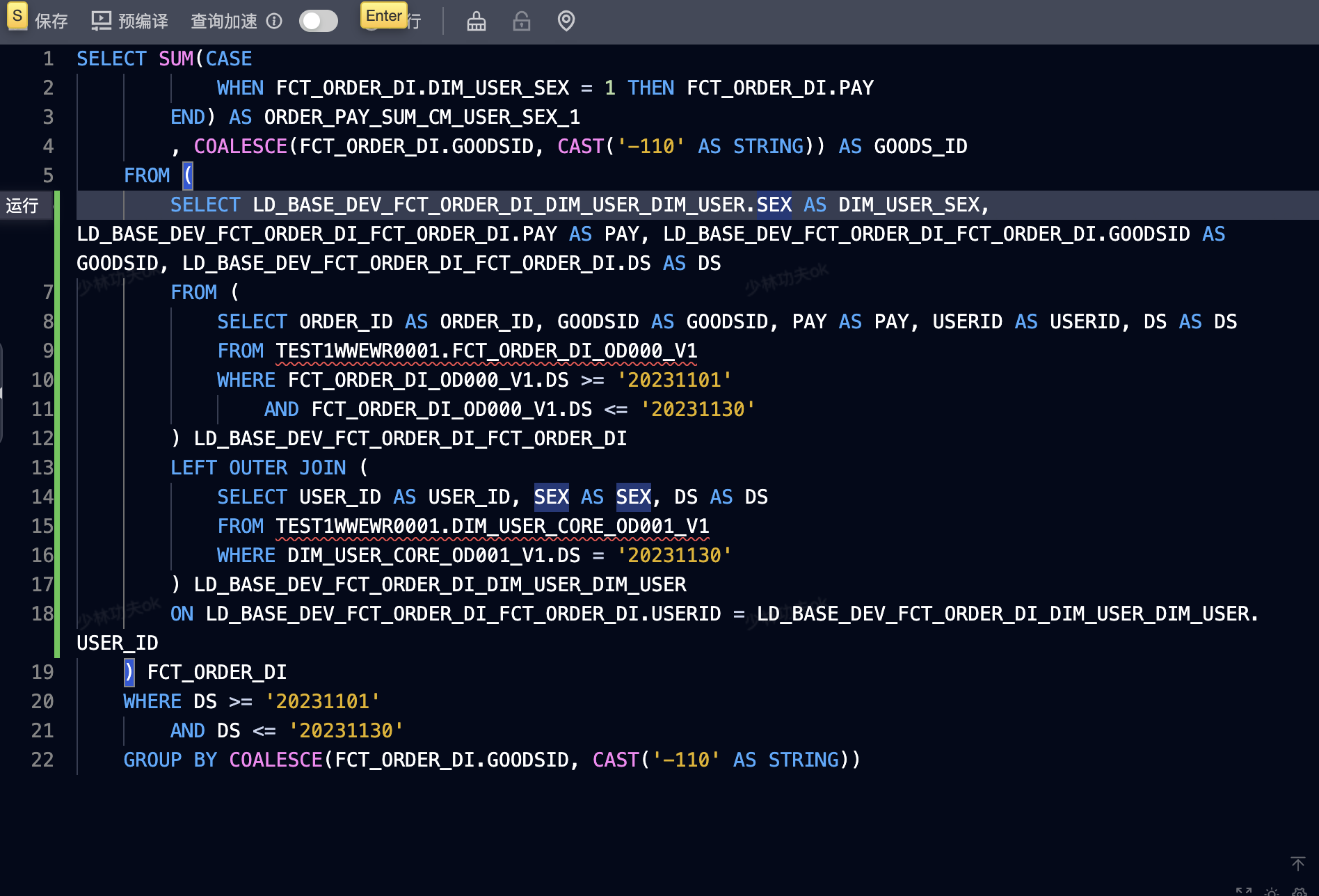
Task: Open the precompile monitor icon
Action: (x=102, y=21)
